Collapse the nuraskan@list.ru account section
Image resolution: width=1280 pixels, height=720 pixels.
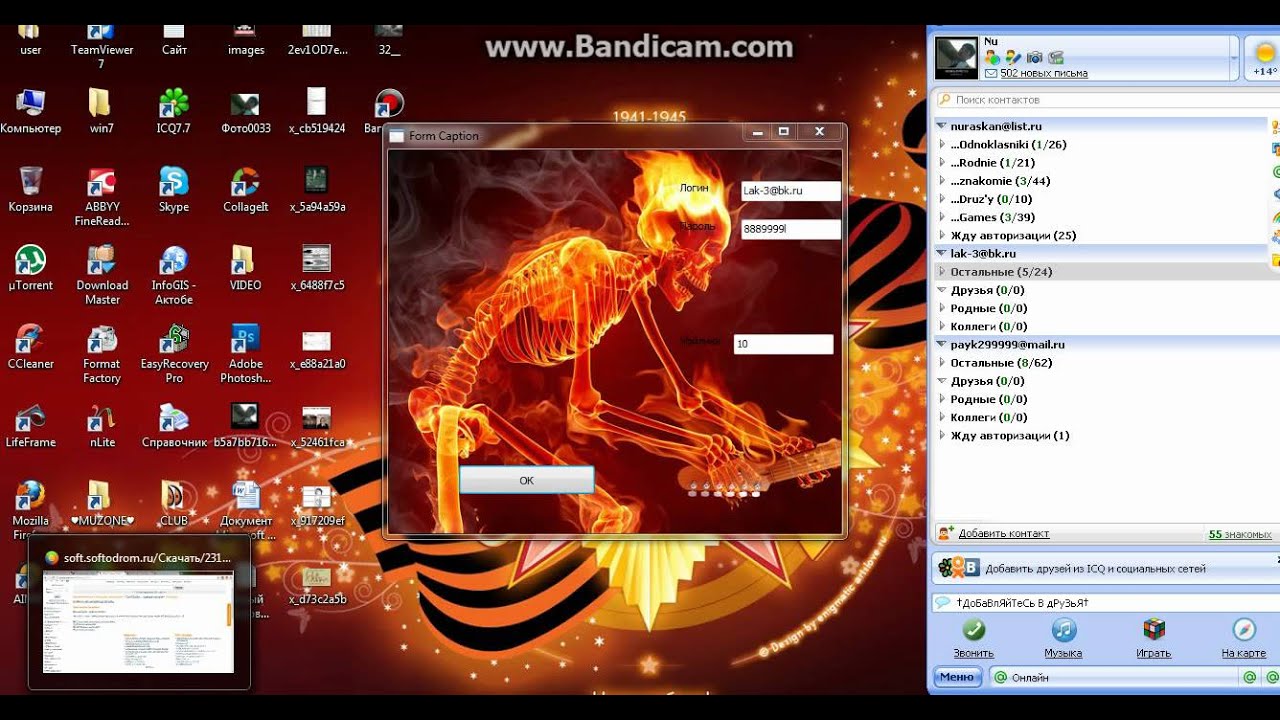point(941,126)
